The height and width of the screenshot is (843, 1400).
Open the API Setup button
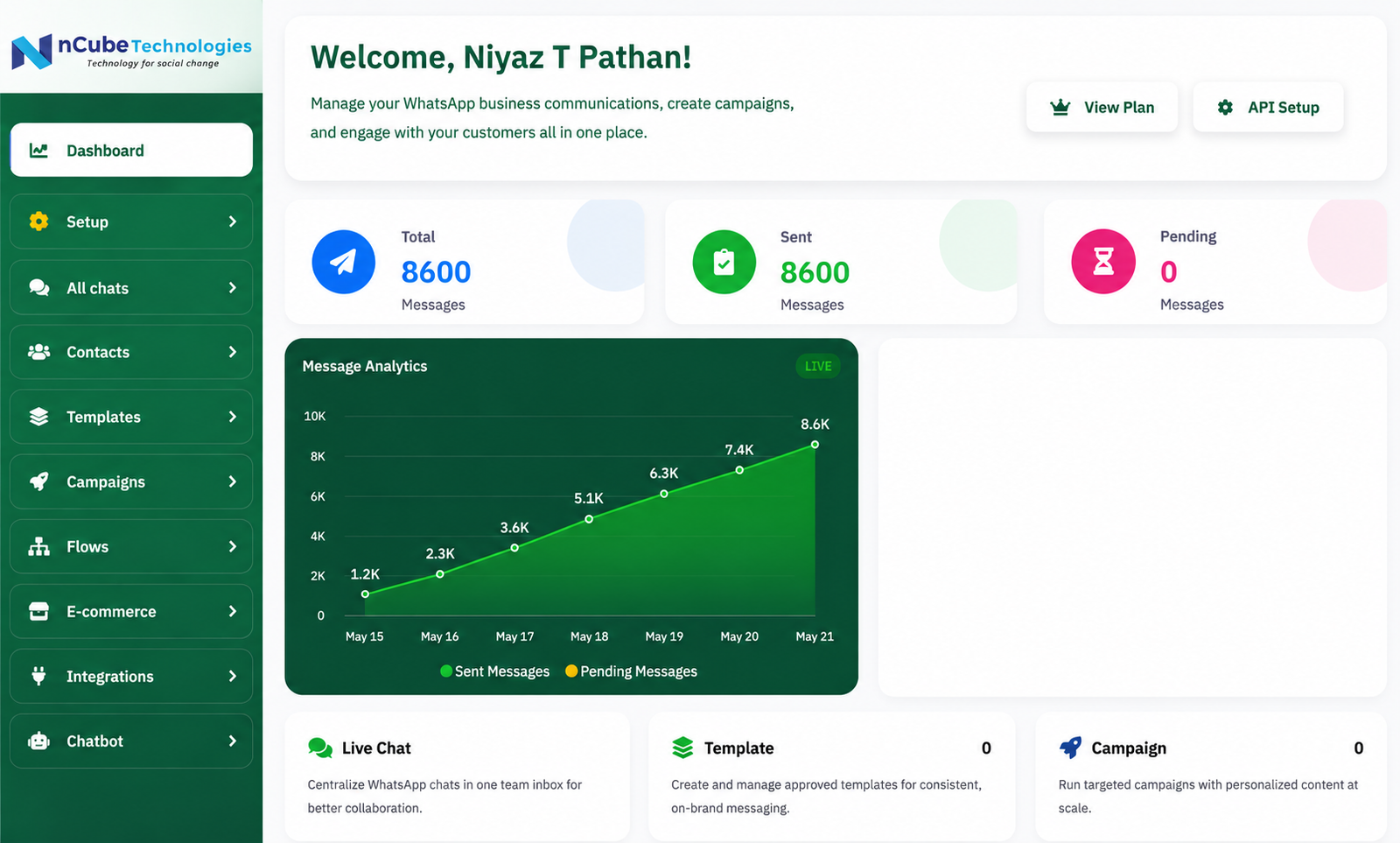click(1268, 107)
